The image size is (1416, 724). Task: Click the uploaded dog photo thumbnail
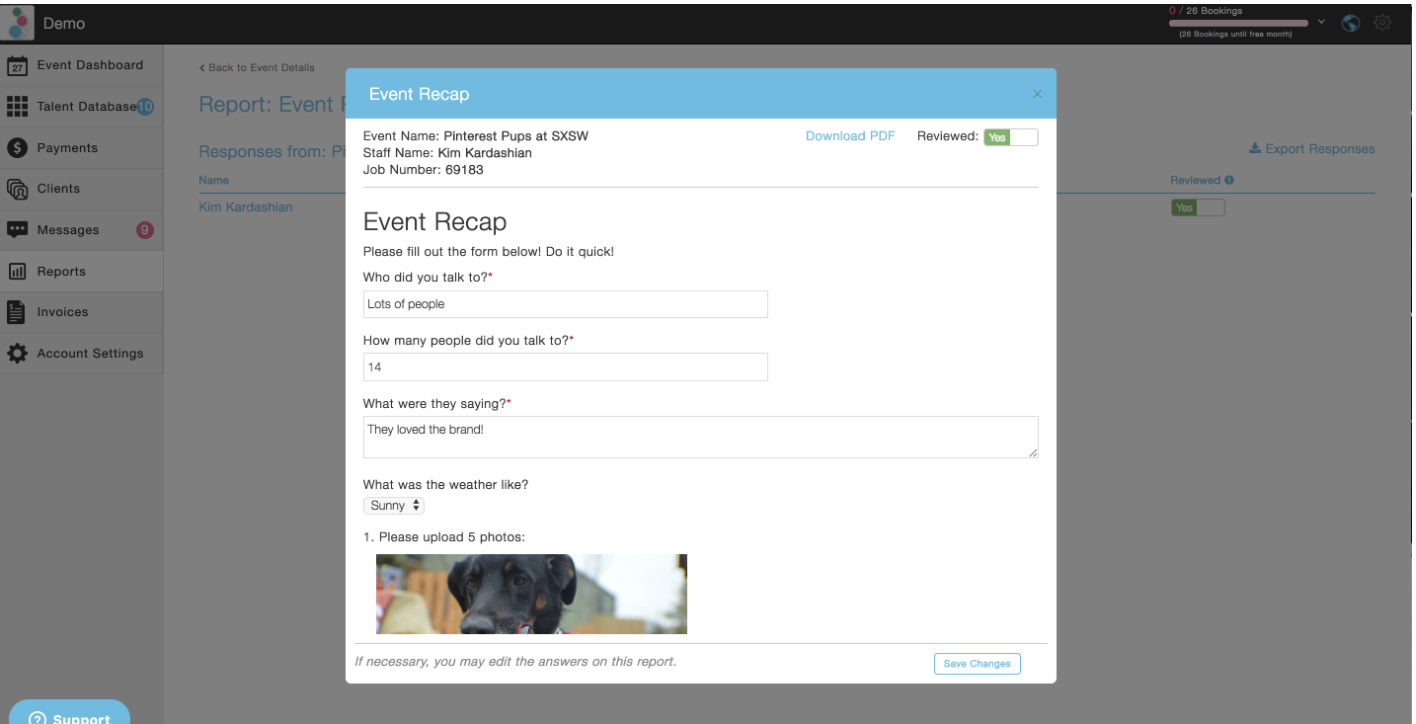click(x=531, y=594)
